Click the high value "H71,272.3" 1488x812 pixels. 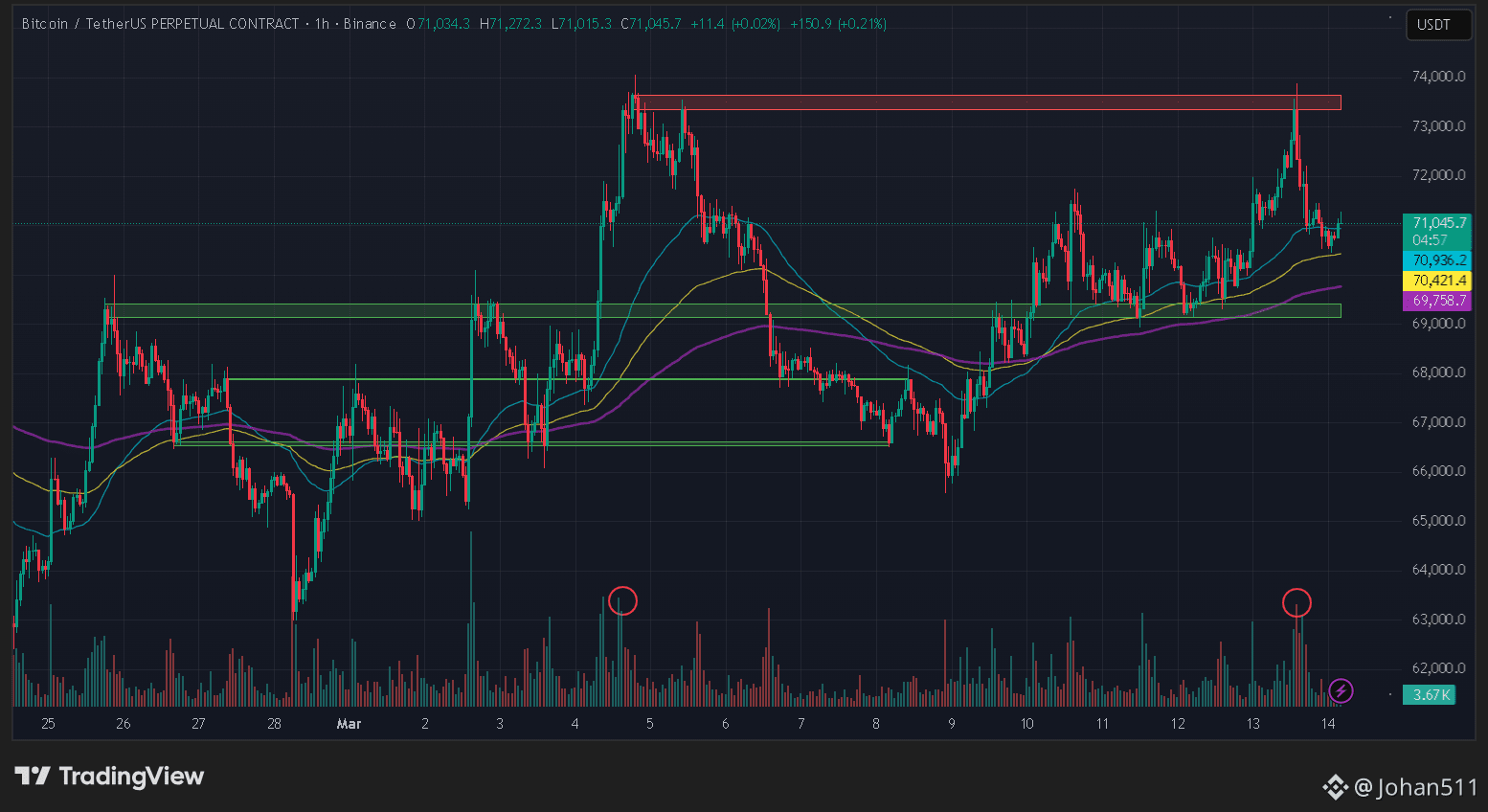[x=510, y=24]
